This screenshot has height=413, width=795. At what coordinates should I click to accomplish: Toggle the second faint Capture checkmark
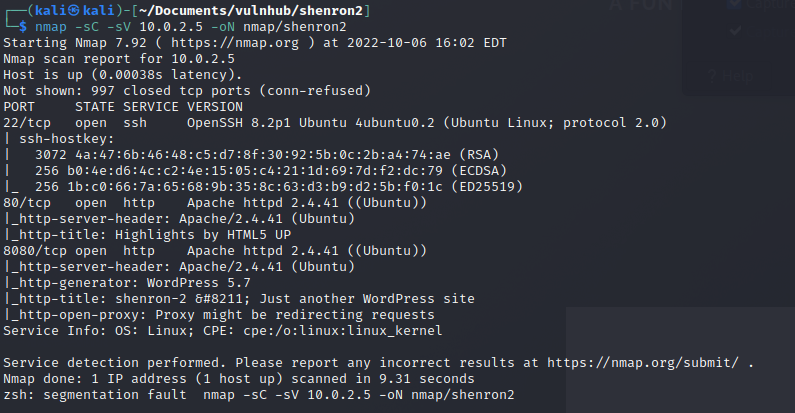click(735, 31)
